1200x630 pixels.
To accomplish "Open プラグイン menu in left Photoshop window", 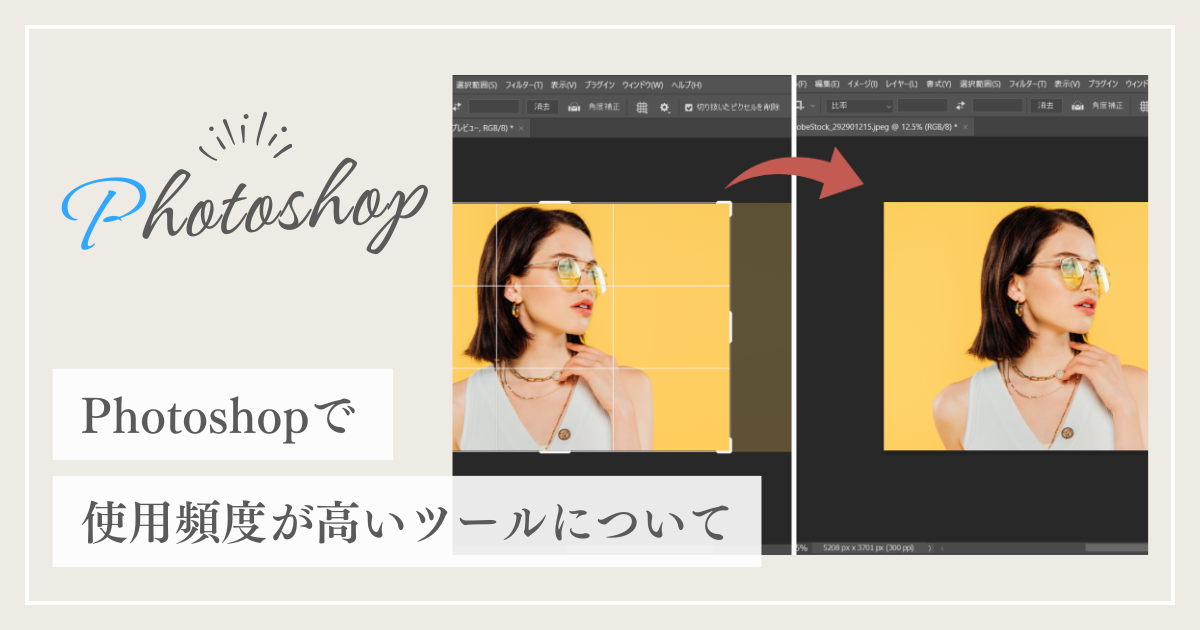I will click(x=600, y=85).
